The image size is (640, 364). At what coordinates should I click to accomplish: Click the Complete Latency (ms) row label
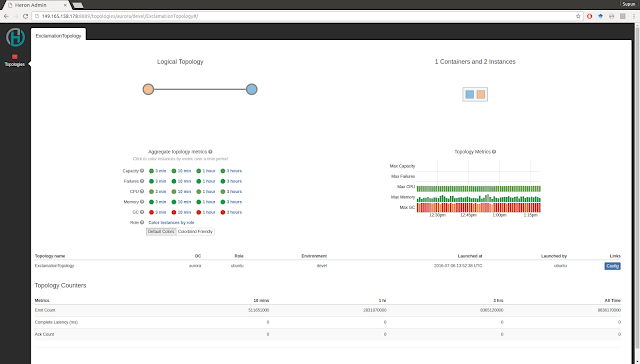pos(56,322)
